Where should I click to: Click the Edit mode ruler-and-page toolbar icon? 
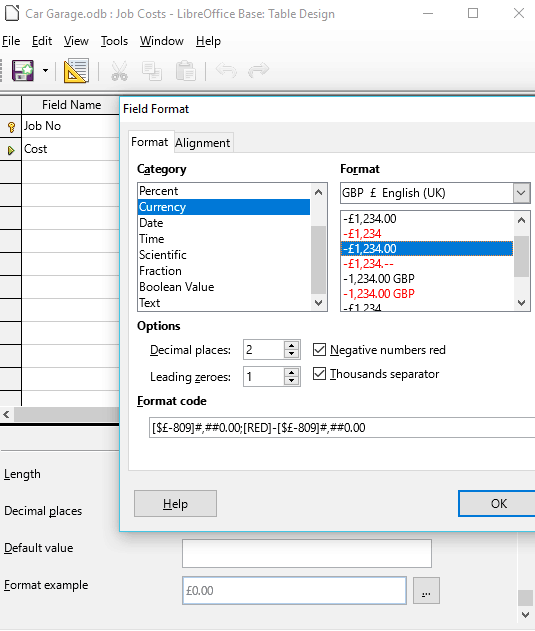point(76,71)
